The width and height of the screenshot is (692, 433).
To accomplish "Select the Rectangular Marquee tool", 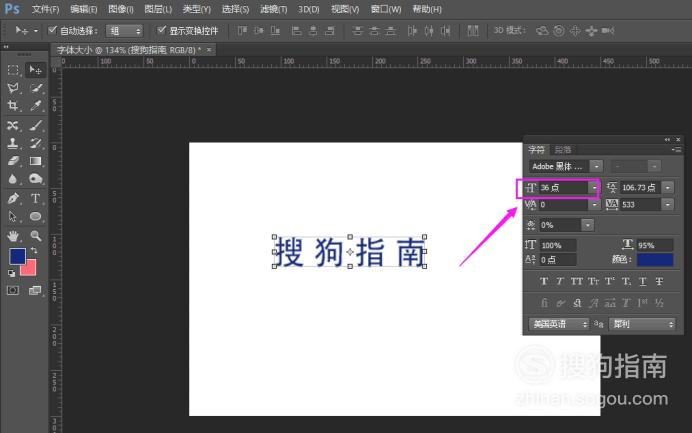I will pos(13,70).
